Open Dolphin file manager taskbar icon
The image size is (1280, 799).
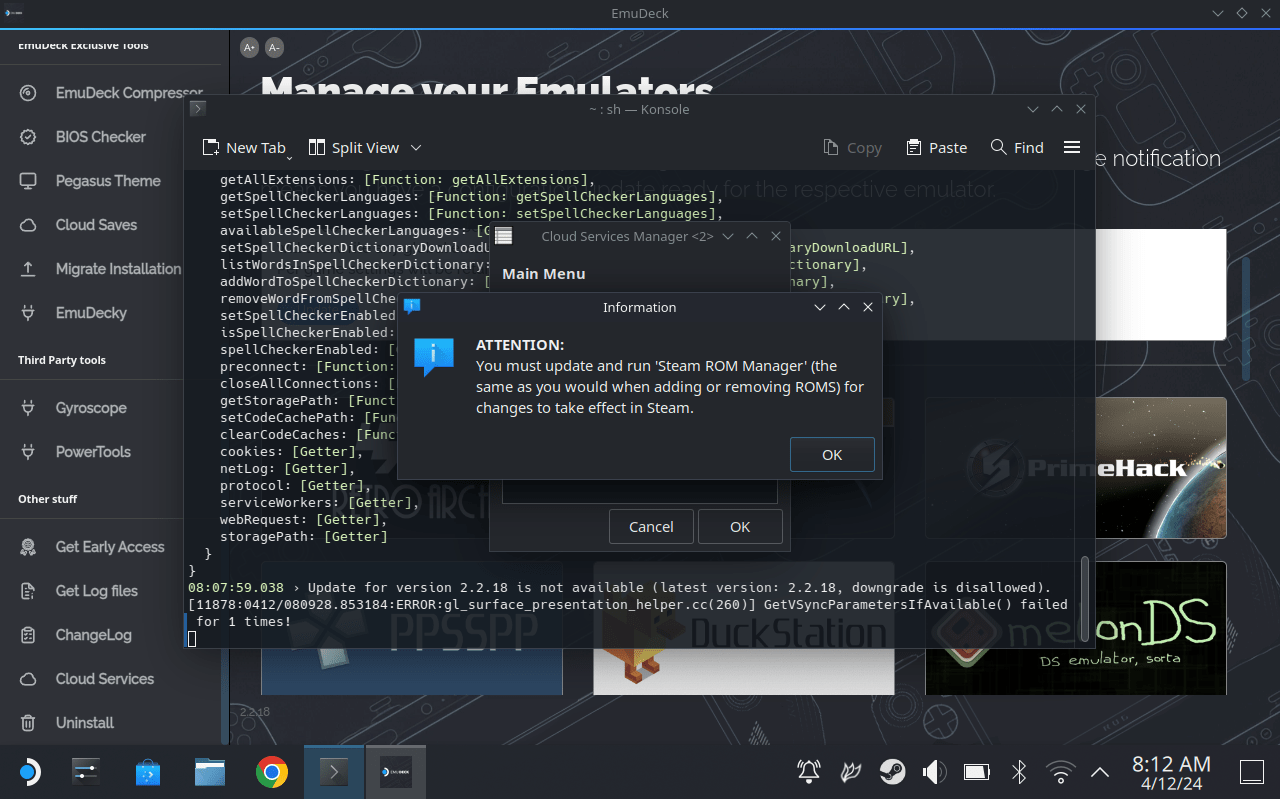tap(210, 771)
